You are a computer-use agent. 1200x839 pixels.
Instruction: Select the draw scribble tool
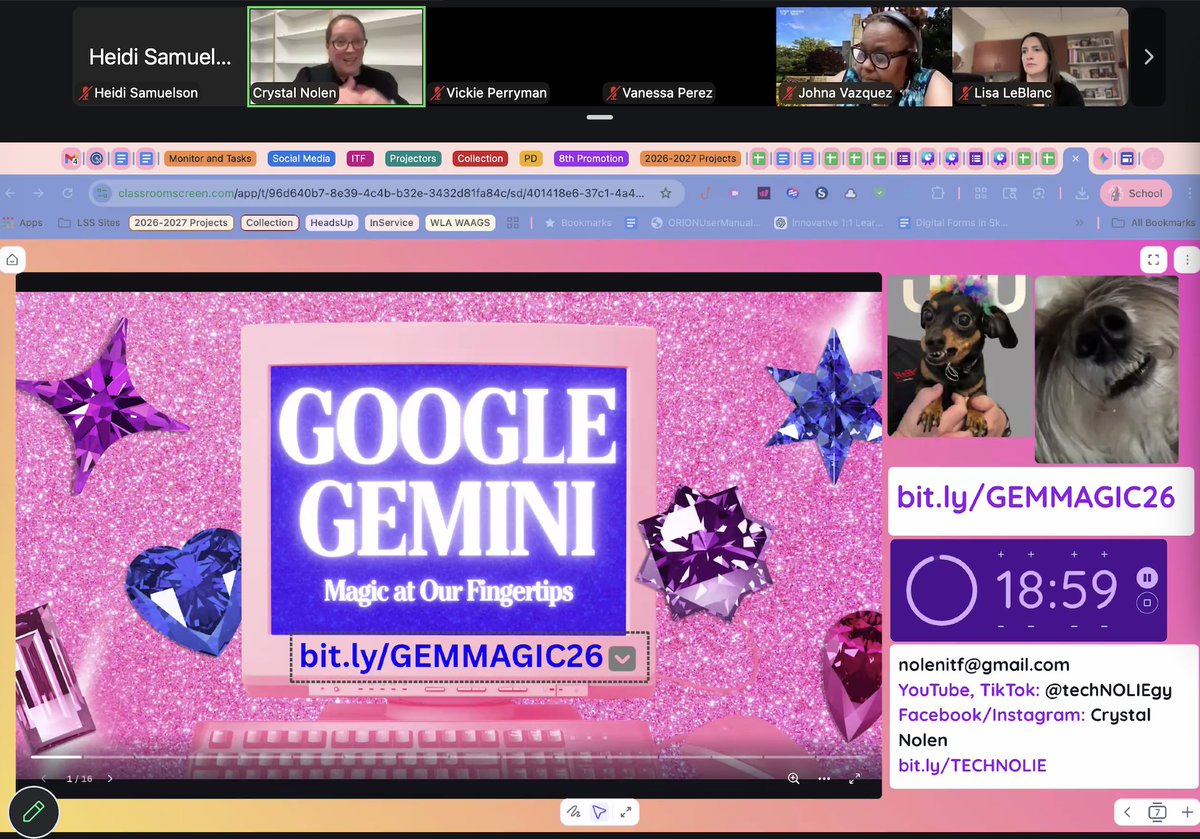[575, 812]
